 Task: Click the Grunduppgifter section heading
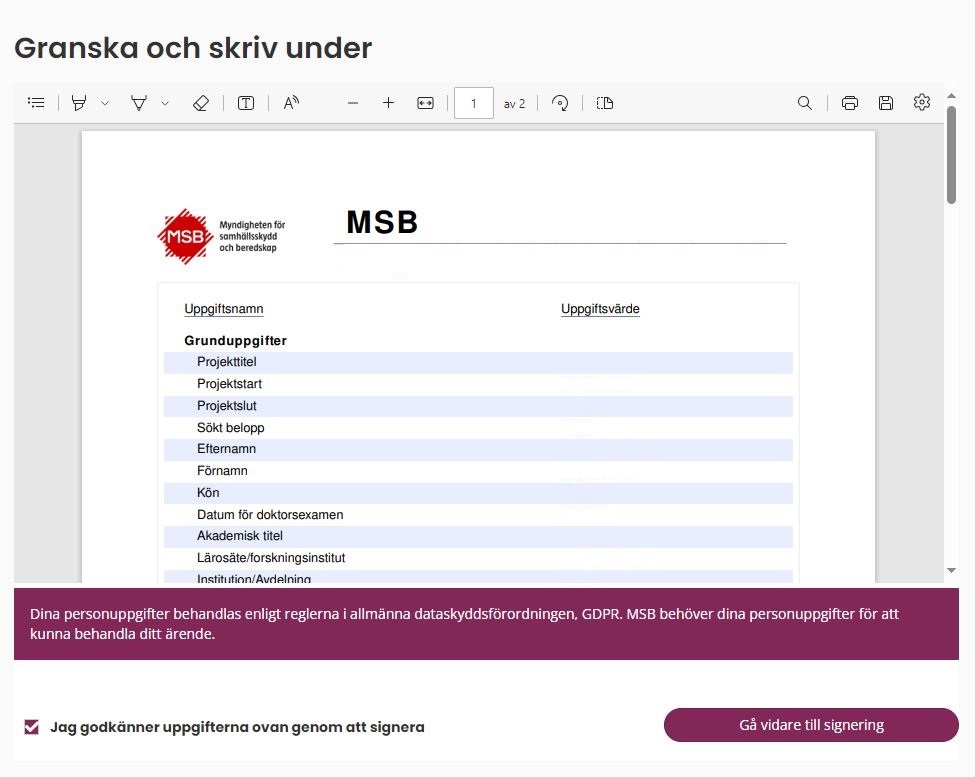click(235, 341)
